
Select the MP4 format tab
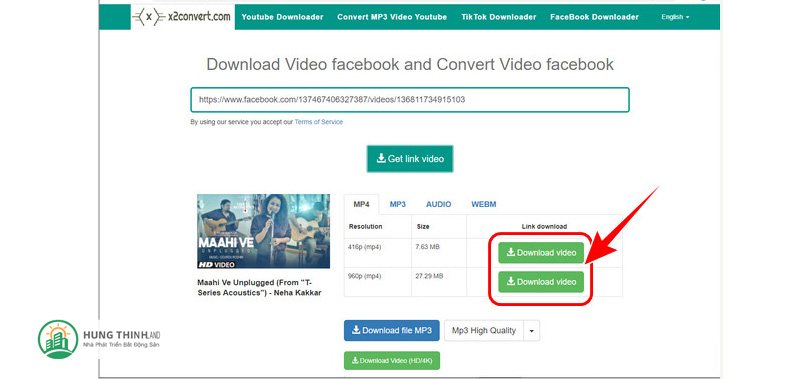[x=361, y=204]
